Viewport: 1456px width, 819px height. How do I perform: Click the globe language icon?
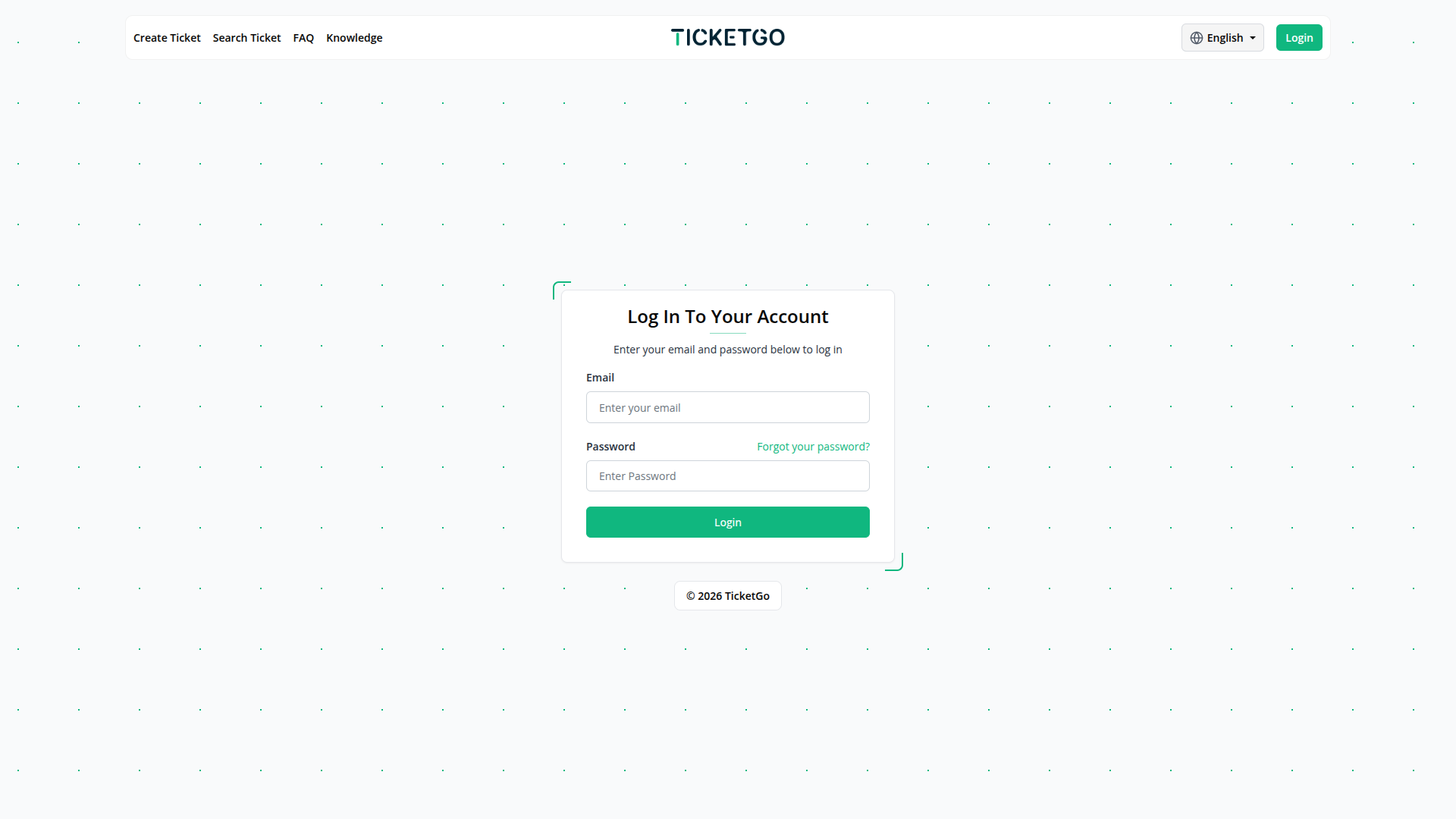pos(1196,38)
